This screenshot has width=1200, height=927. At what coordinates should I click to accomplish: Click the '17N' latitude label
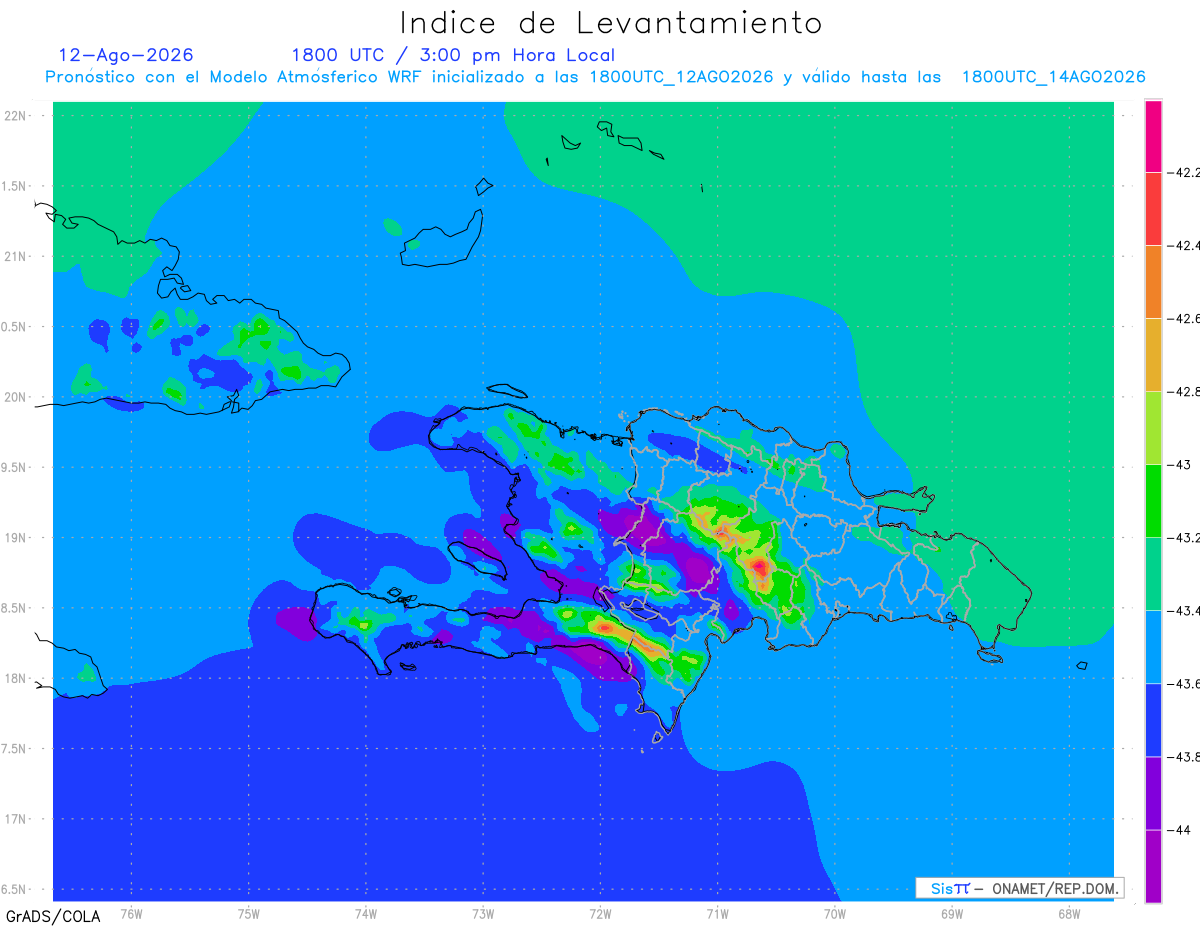point(16,820)
